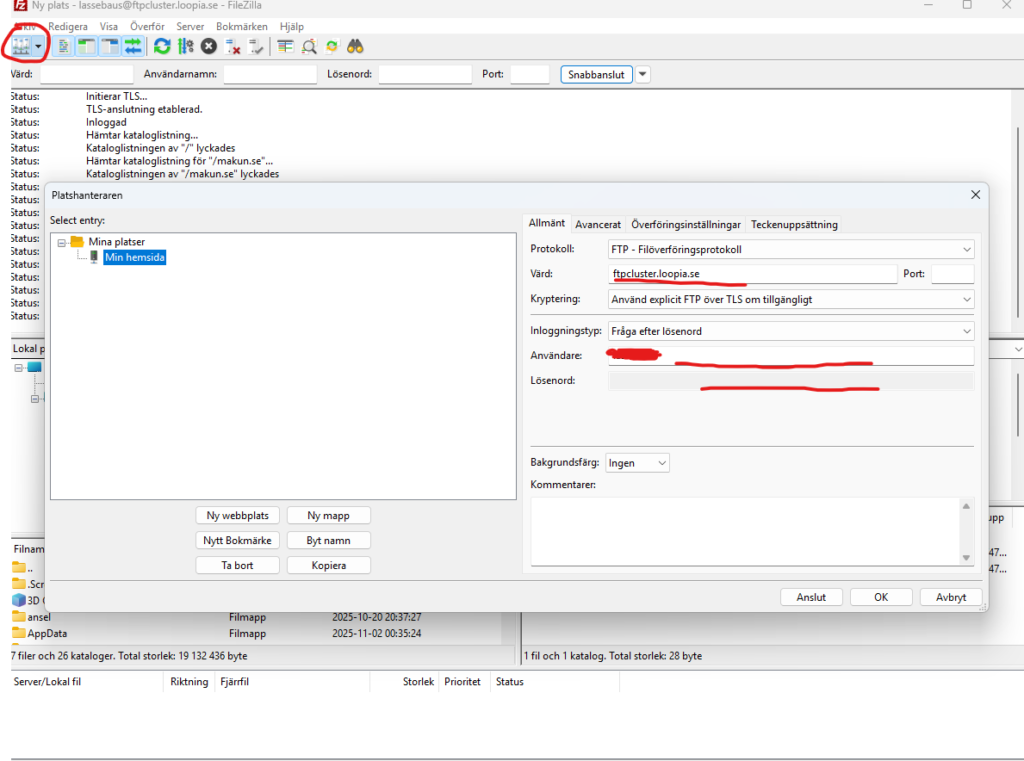
Task: Click the disconnect from server icon
Action: click(x=233, y=46)
